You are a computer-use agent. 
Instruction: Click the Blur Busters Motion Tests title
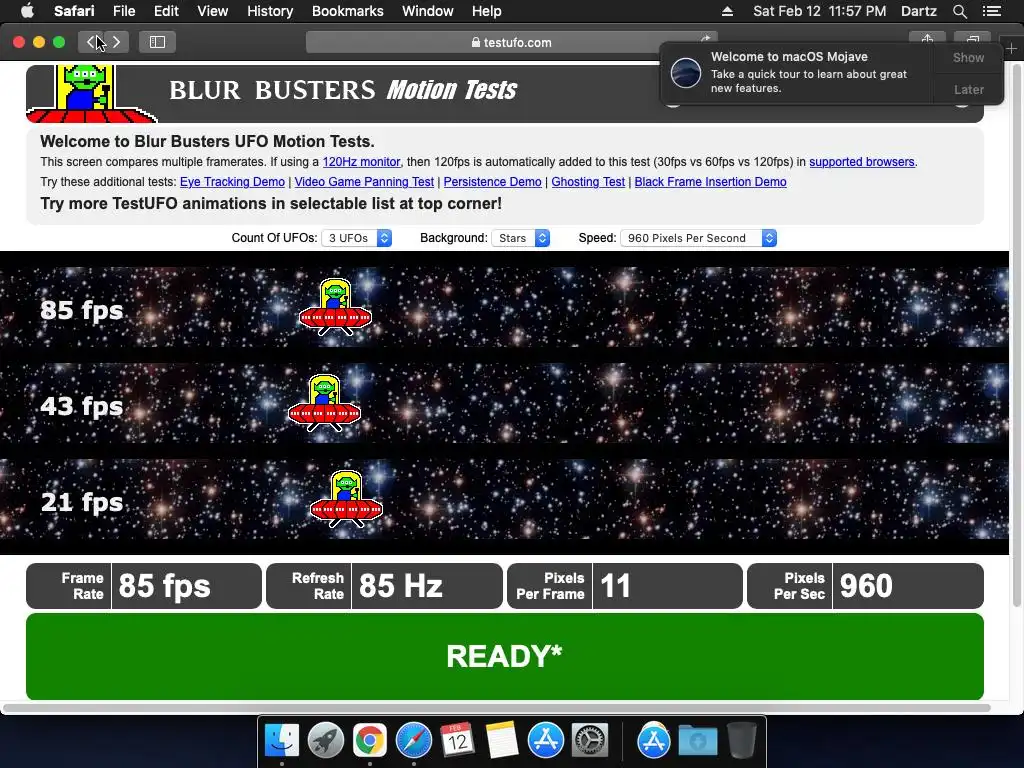click(343, 89)
